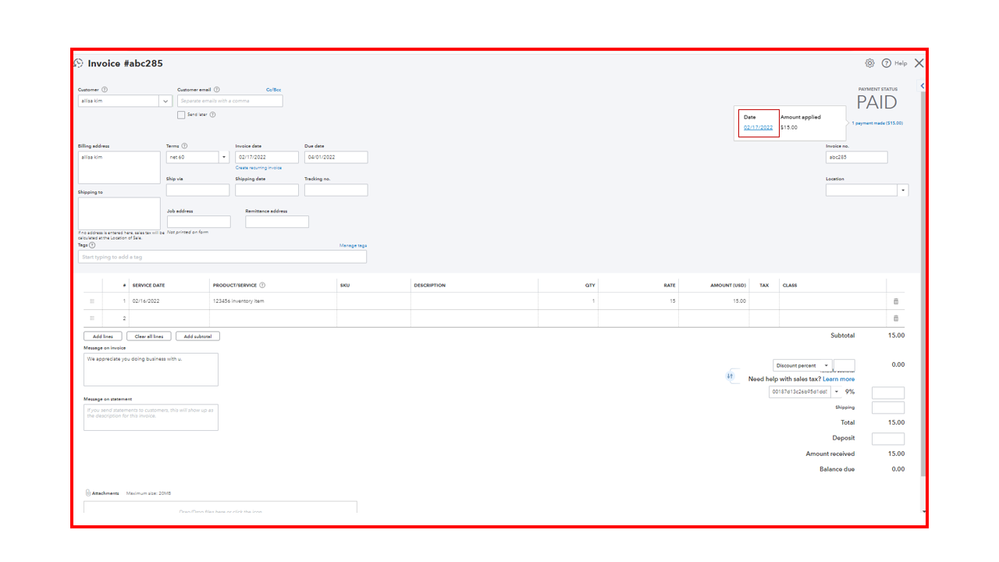The height and width of the screenshot is (562, 999).
Task: Click the Help text label
Action: pyautogui.click(x=901, y=64)
